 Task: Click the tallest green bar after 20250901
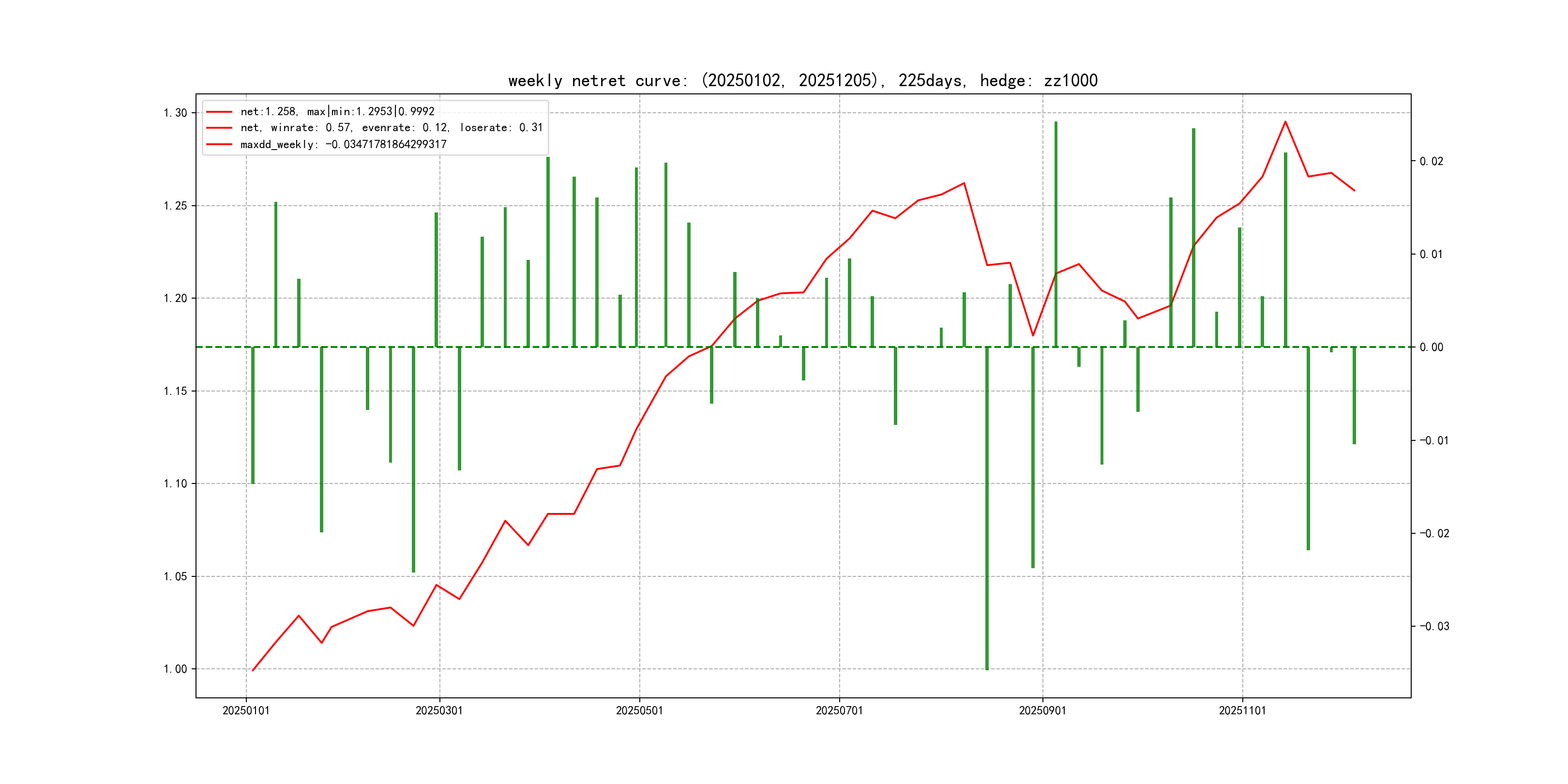(1055, 231)
